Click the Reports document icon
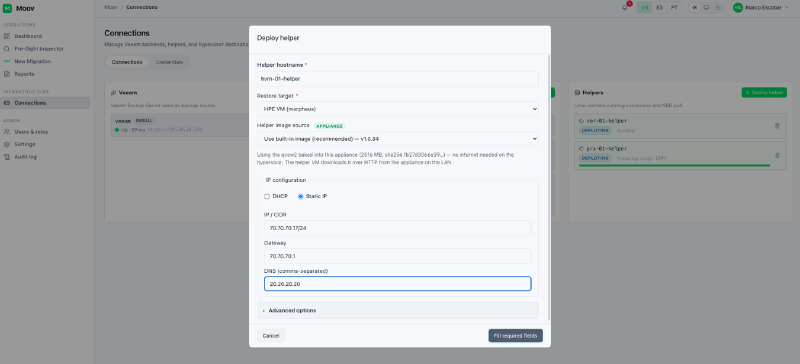The width and height of the screenshot is (800, 364). [7, 74]
